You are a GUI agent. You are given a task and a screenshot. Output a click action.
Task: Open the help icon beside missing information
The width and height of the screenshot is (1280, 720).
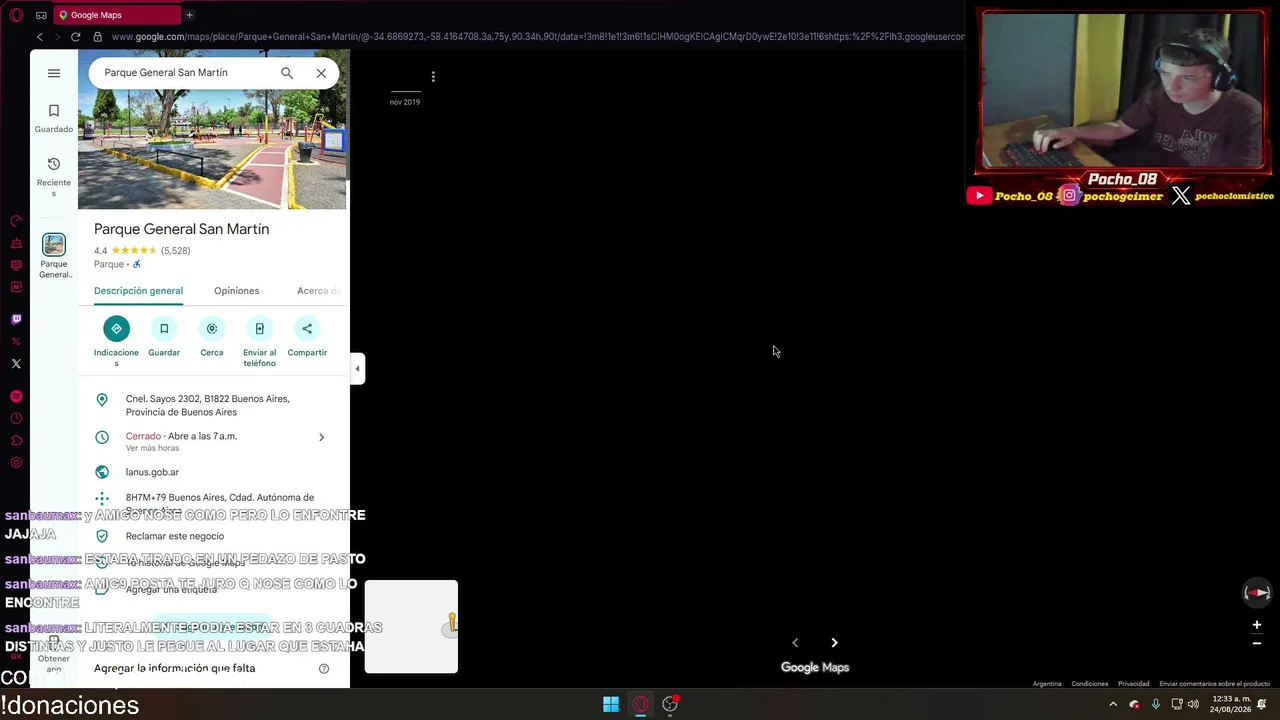click(324, 668)
